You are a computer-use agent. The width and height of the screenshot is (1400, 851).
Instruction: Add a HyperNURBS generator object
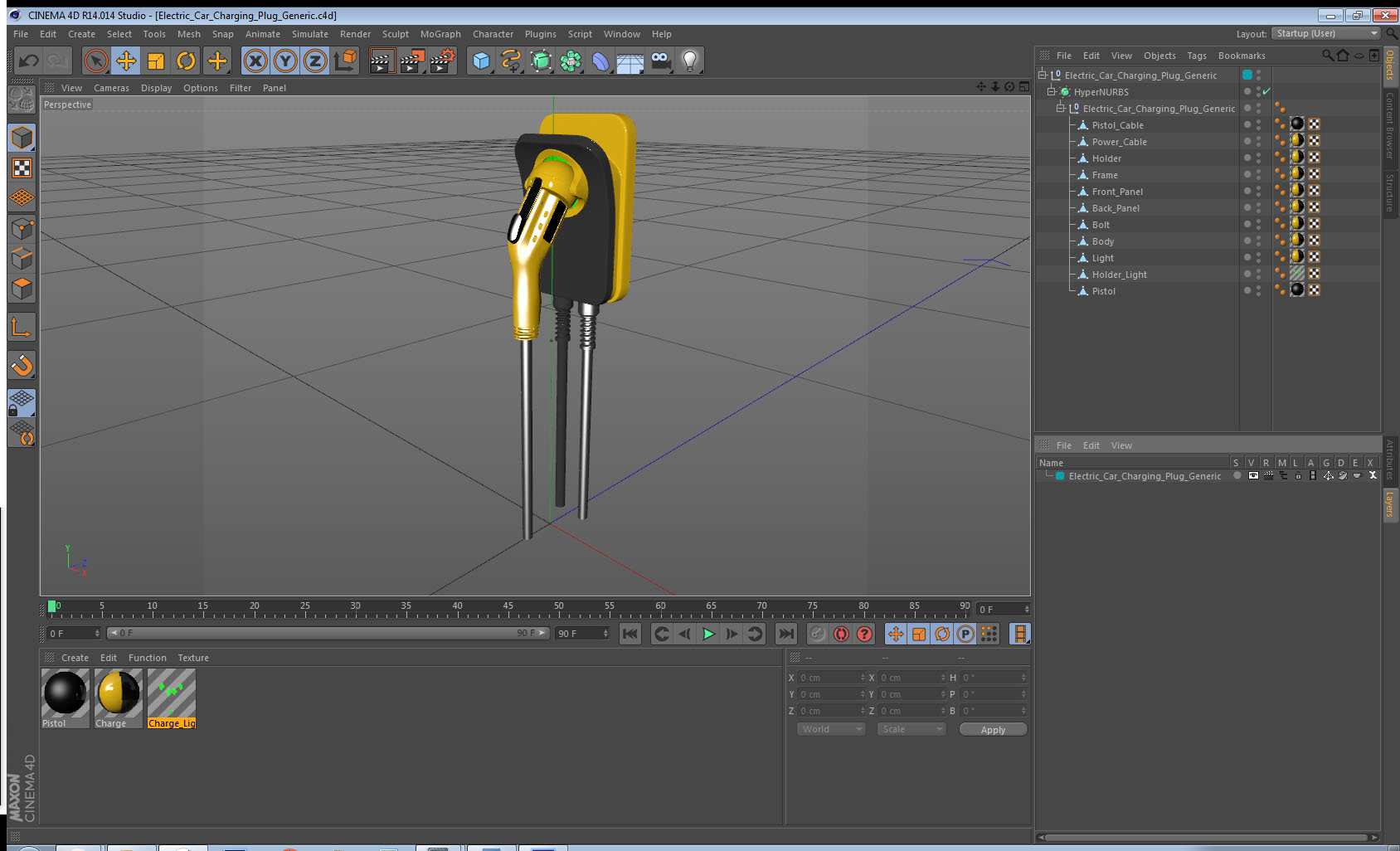click(x=541, y=61)
